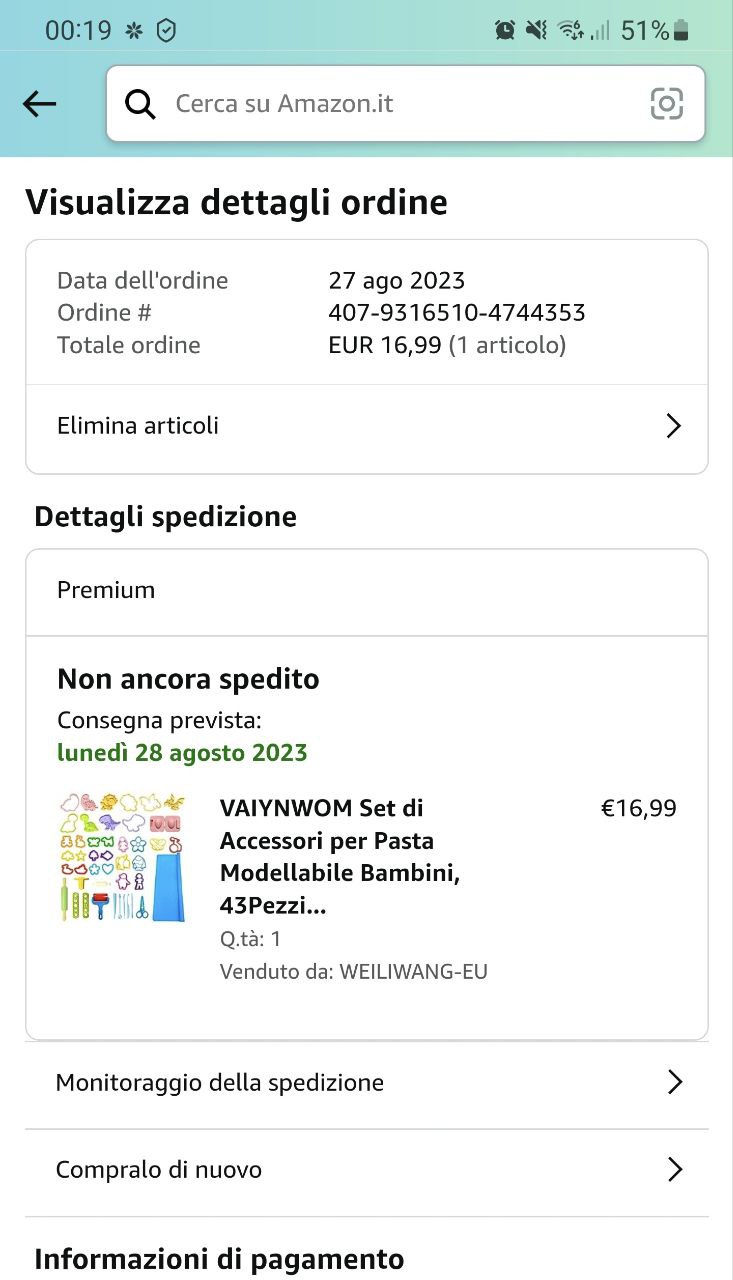Select Compralo di nuovo option

(x=159, y=1169)
